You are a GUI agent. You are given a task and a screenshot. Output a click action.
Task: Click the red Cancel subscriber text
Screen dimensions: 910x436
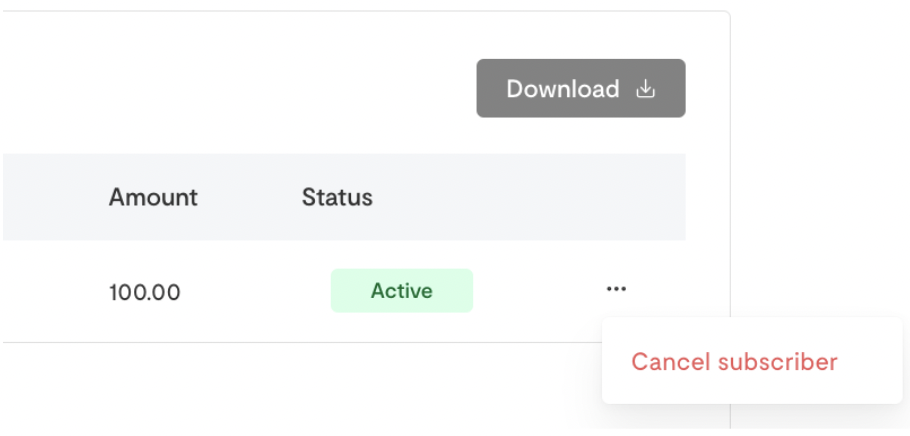[734, 362]
